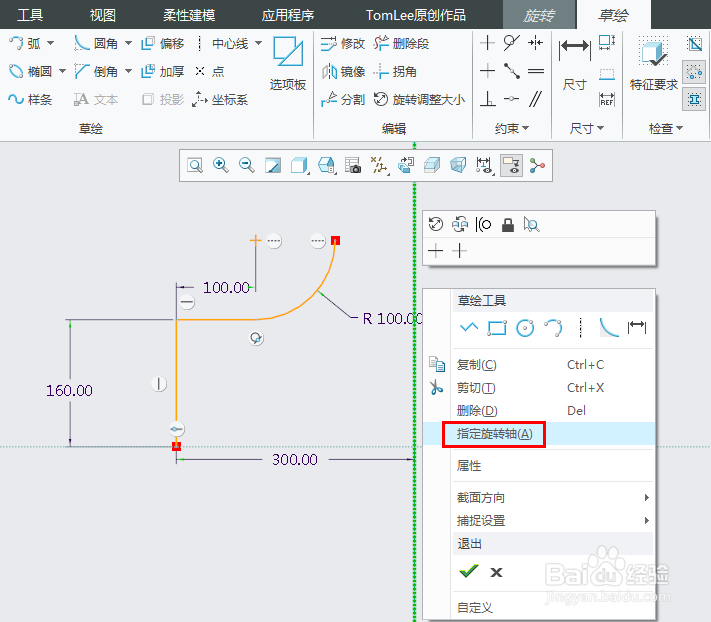The image size is (711, 622).
Task: Apply the perpendicular constraint icon
Action: coord(487,99)
